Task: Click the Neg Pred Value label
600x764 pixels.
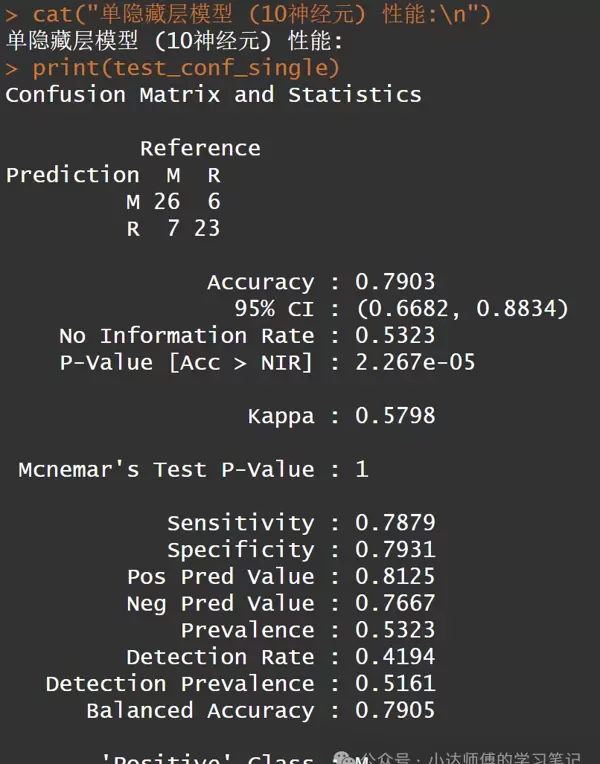Action: [220, 604]
